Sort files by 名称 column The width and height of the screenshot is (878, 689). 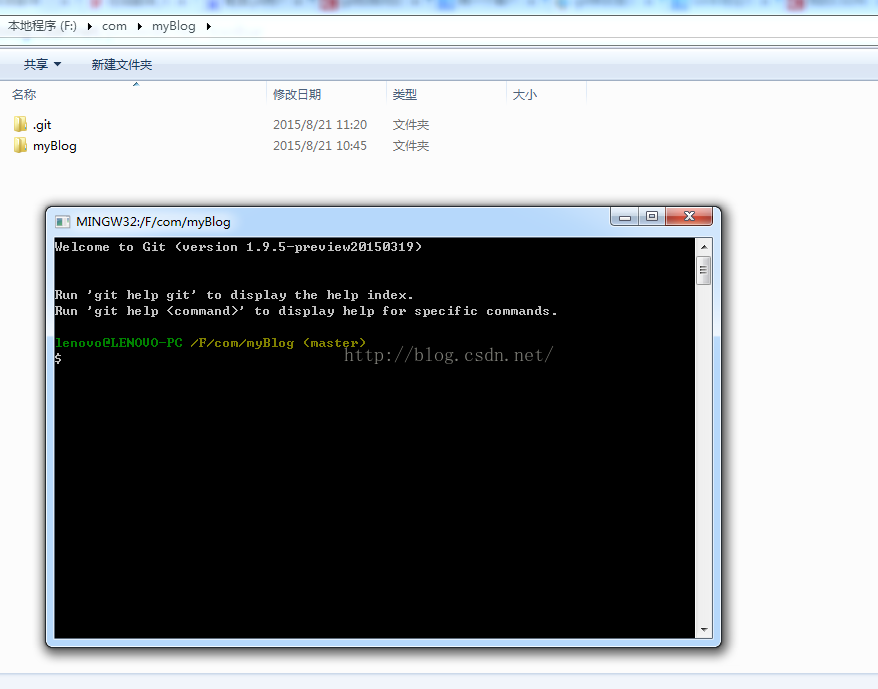[24, 95]
